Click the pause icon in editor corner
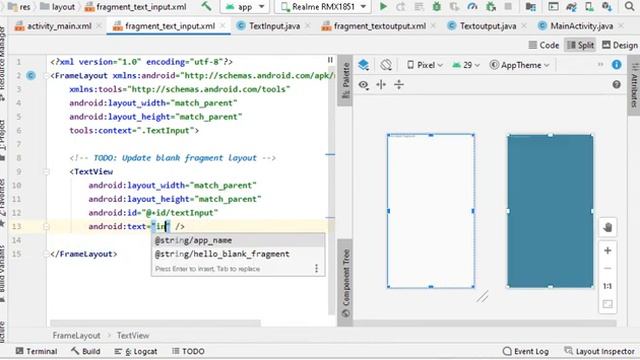The width and height of the screenshot is (640, 360). pyautogui.click(x=330, y=60)
